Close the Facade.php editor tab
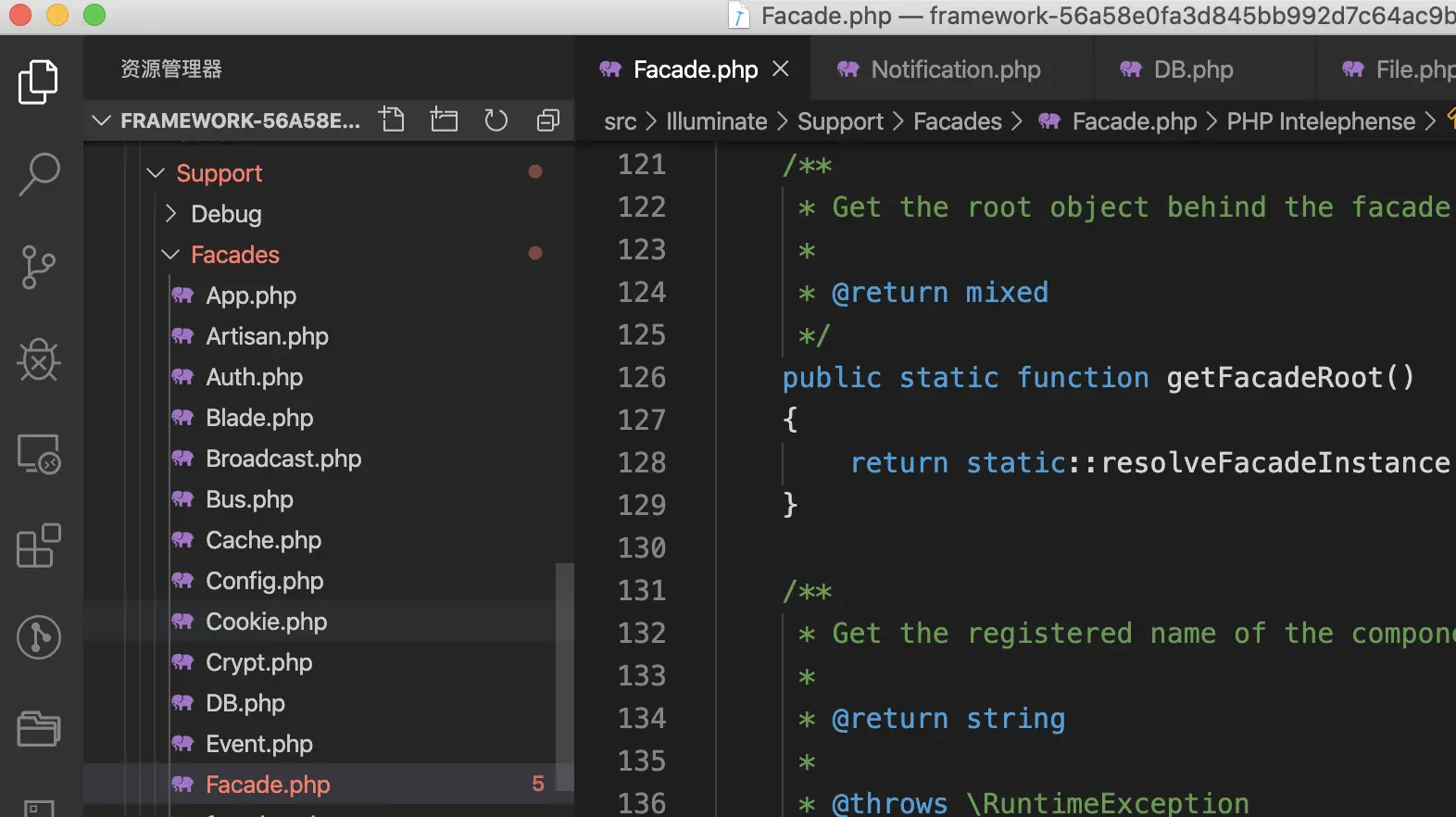This screenshot has width=1456, height=817. click(x=781, y=69)
